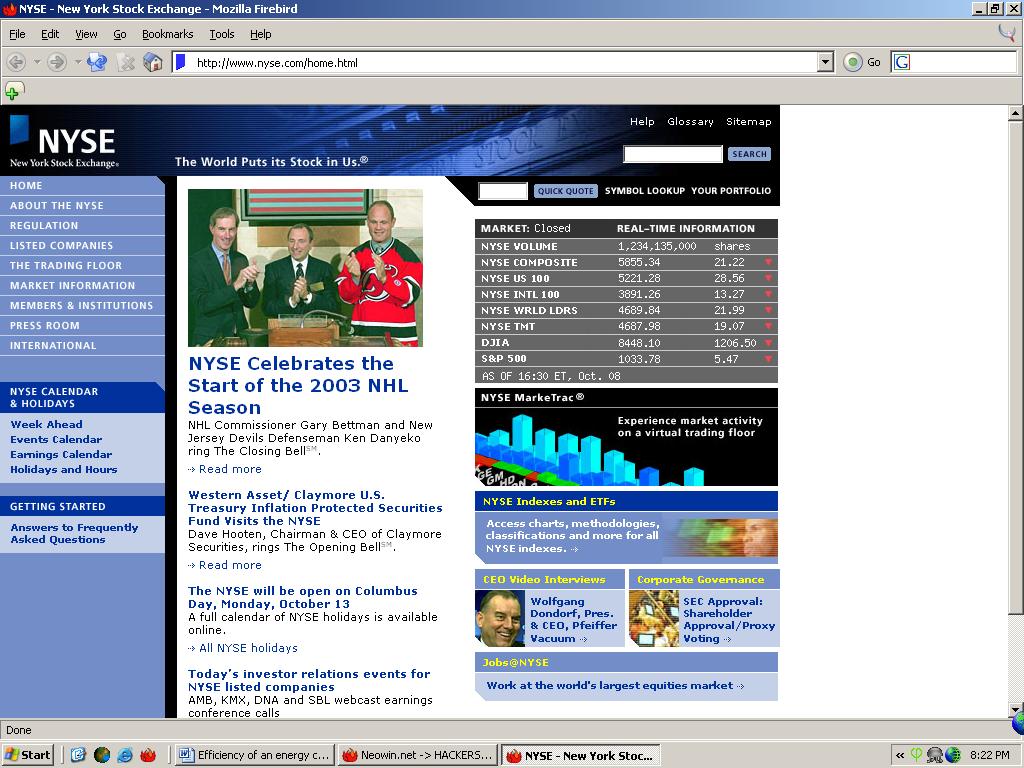Expand the URL bar history dropdown
The width and height of the screenshot is (1024, 768).
pyautogui.click(x=825, y=63)
